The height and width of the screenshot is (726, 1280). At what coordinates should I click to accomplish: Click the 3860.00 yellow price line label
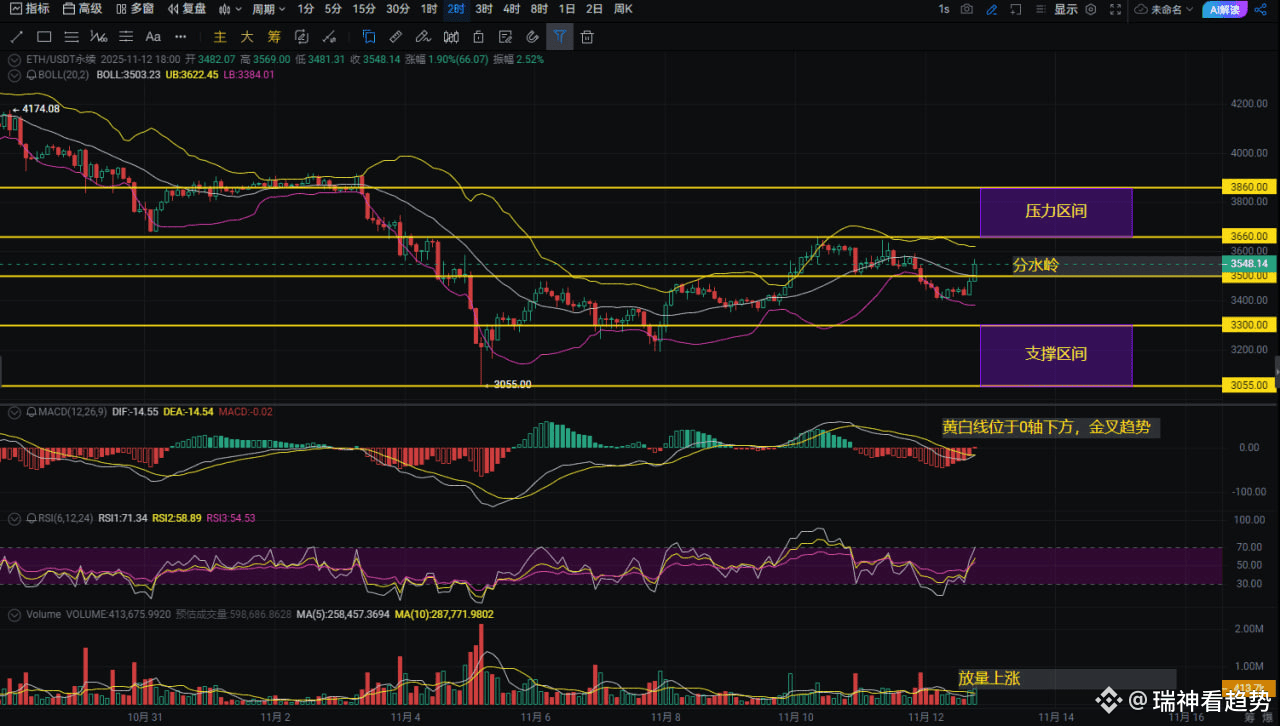(x=1250, y=187)
